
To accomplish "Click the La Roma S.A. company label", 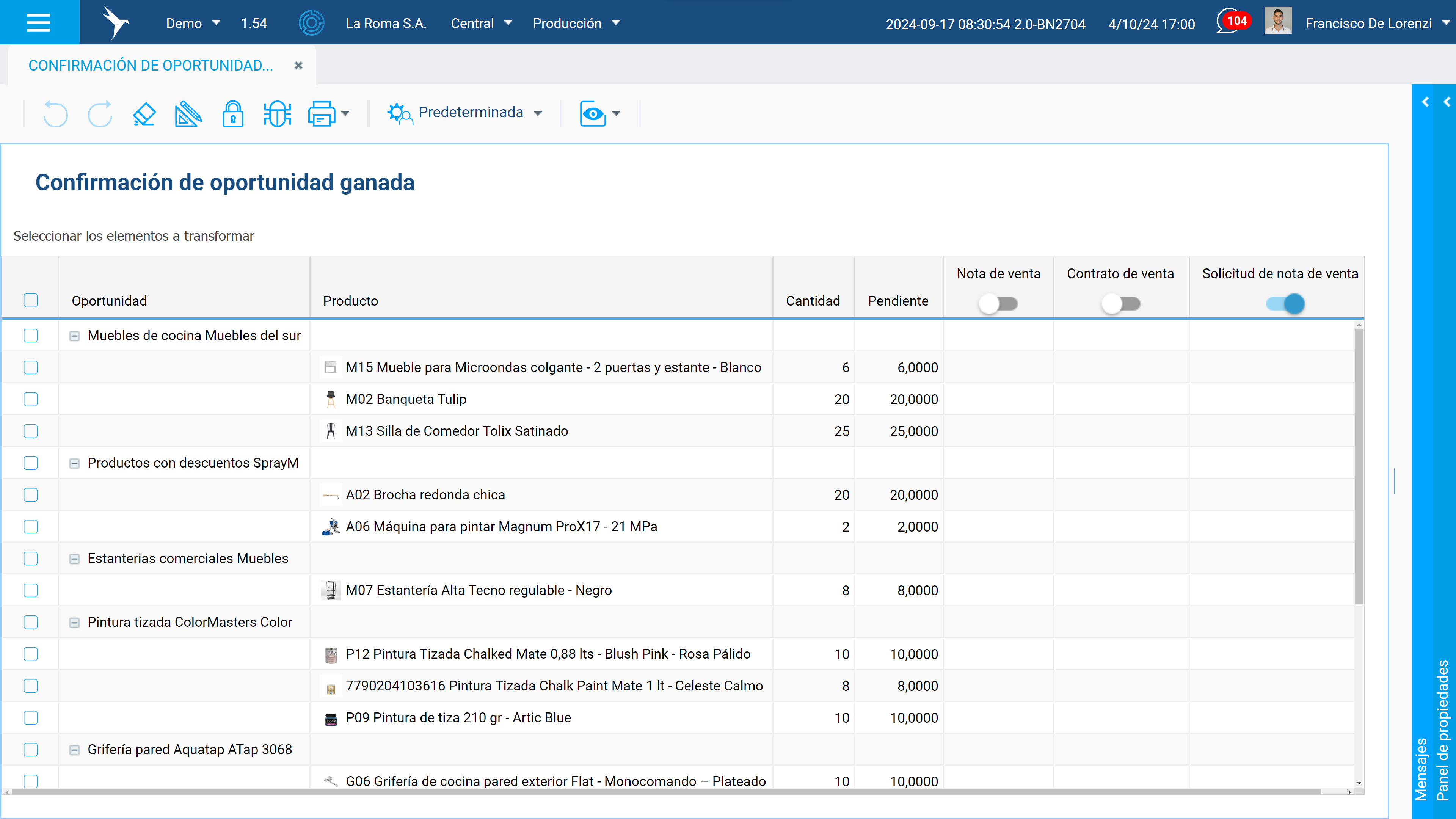I will coord(386,23).
